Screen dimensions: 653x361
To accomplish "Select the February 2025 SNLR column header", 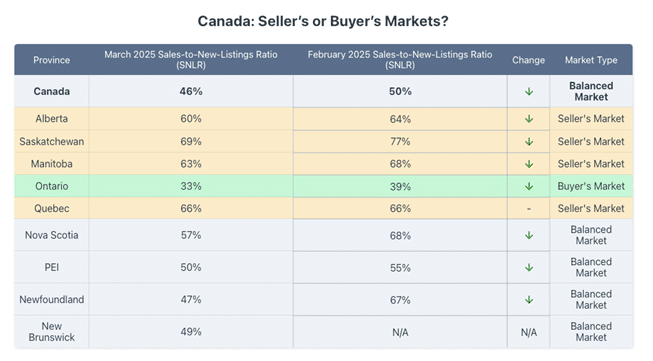I will [x=400, y=60].
